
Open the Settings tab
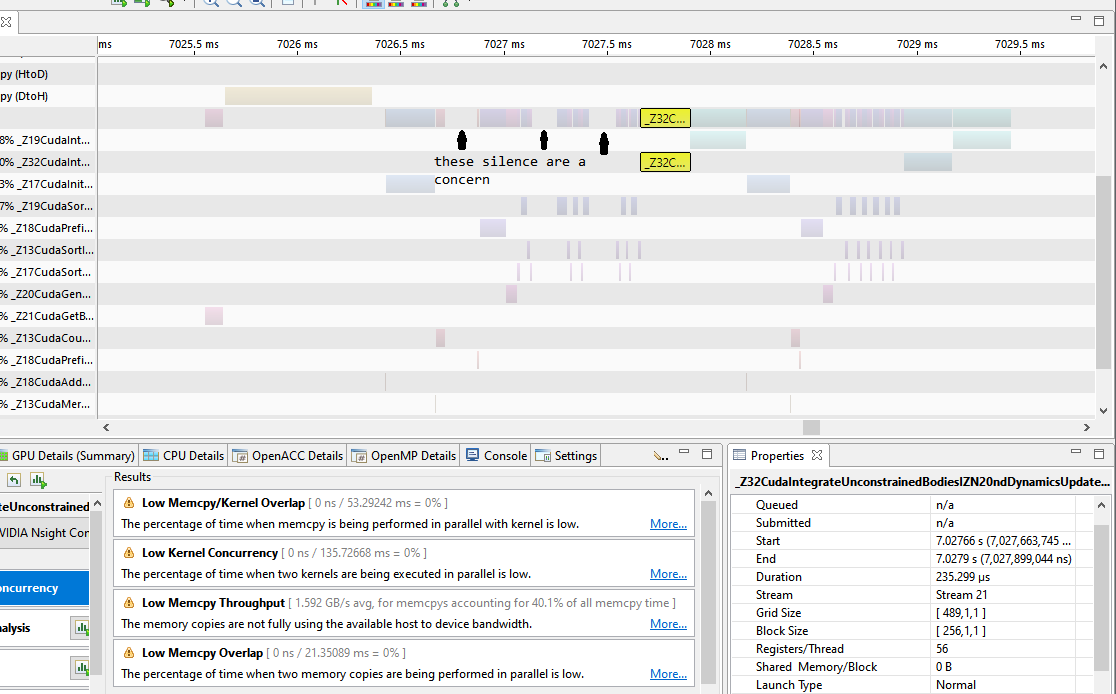(x=566, y=456)
